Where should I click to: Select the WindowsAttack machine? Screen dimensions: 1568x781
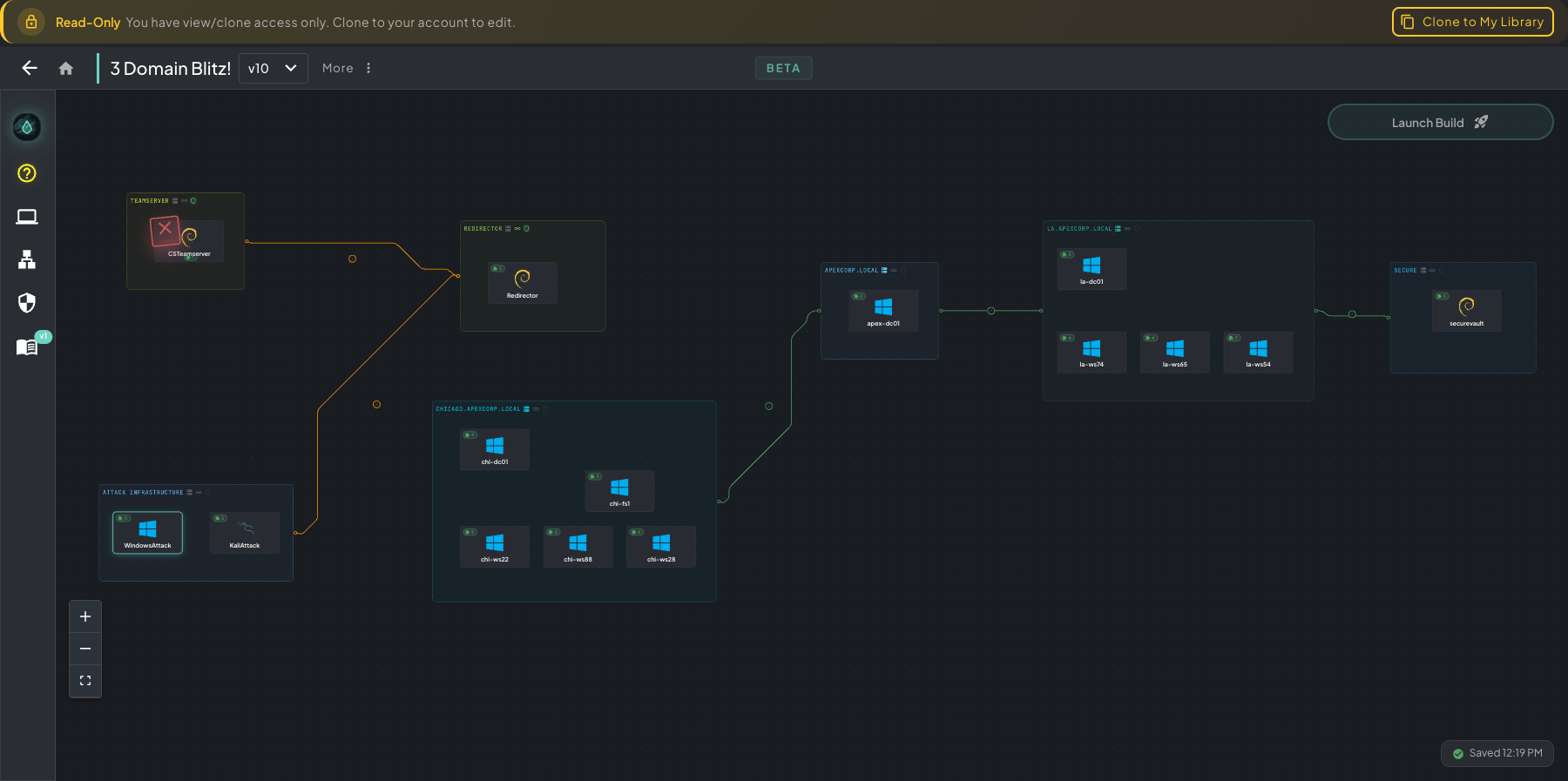[x=148, y=533]
